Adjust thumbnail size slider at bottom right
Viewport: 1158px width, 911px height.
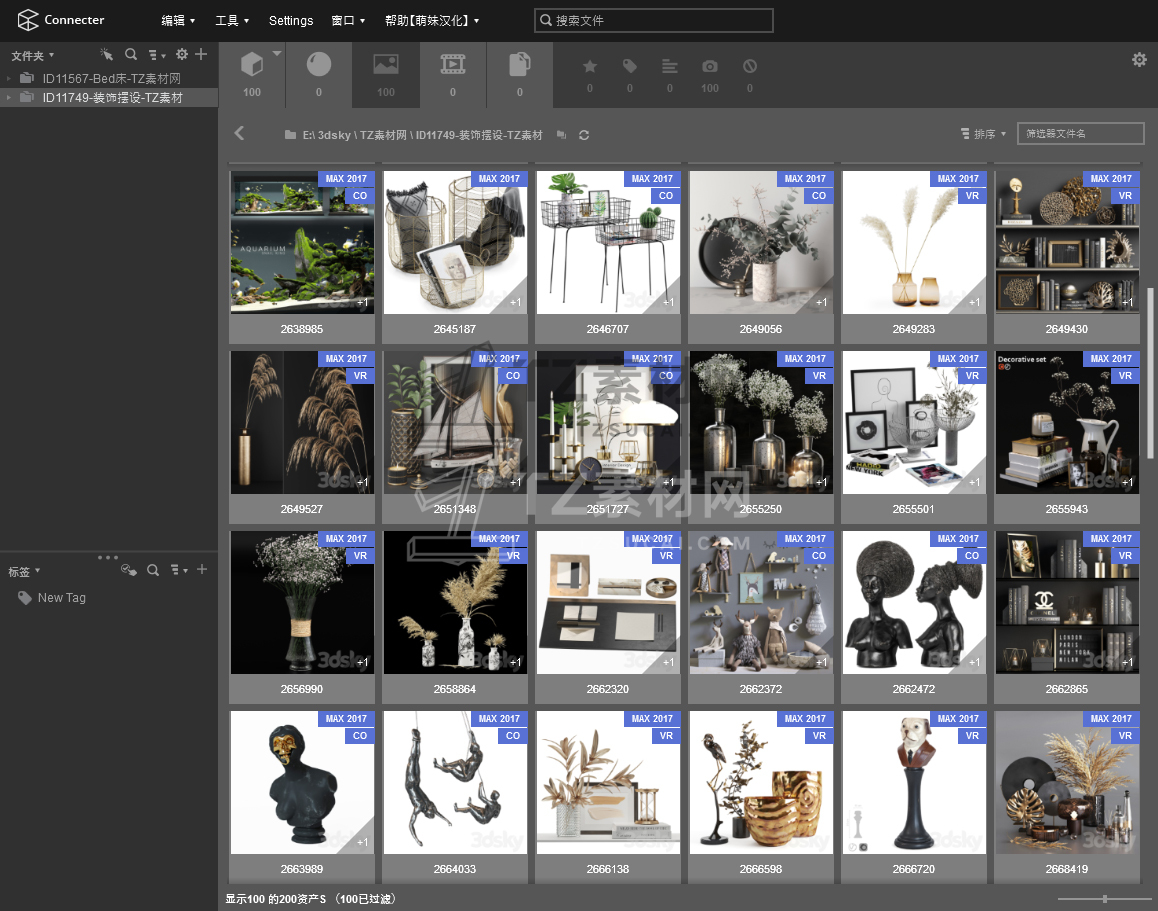pos(1104,899)
